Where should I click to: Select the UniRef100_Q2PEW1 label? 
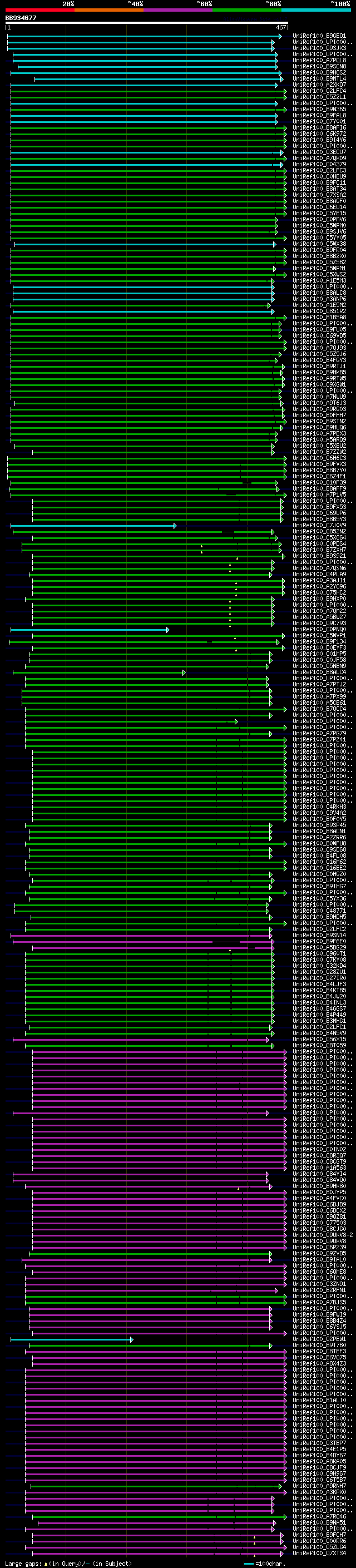coord(319,1339)
